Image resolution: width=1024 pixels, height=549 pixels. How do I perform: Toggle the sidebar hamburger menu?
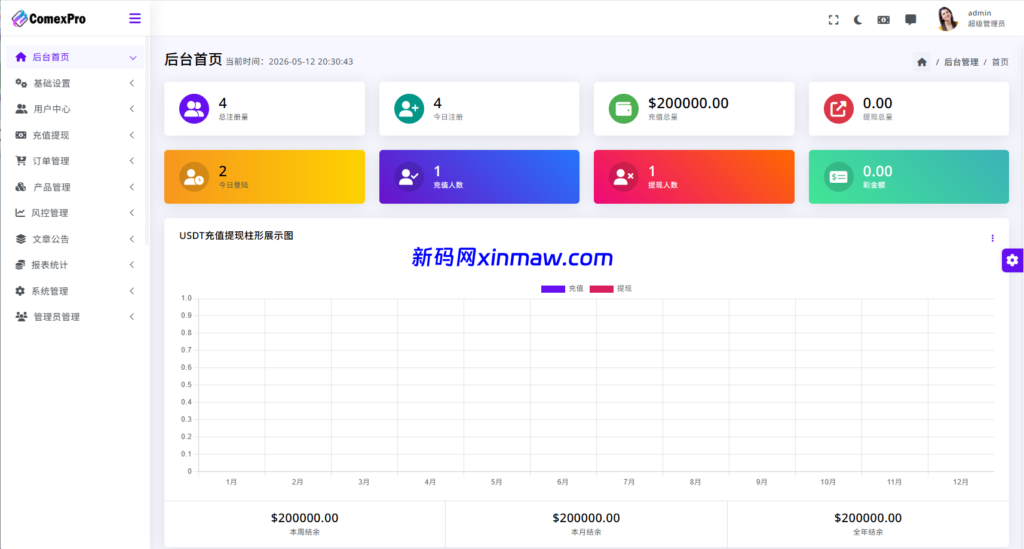point(135,18)
